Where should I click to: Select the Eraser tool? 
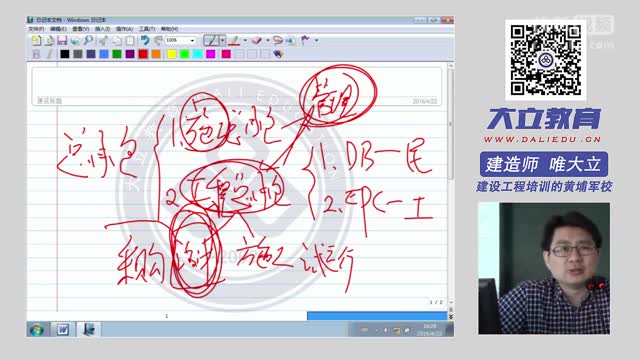pyautogui.click(x=256, y=40)
